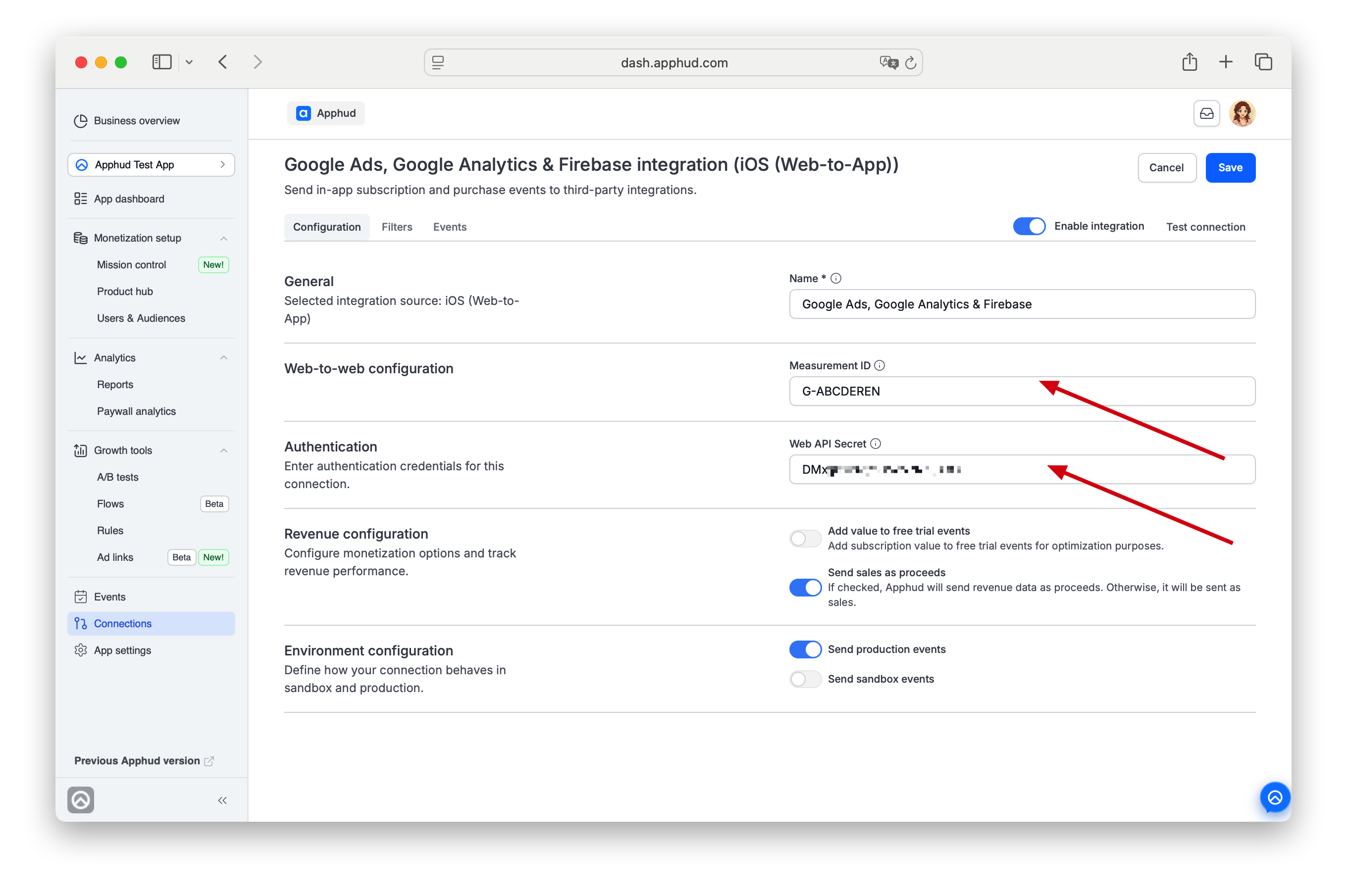Click the Analytics chart icon
Screen dimensions: 1347x896
coord(81,358)
